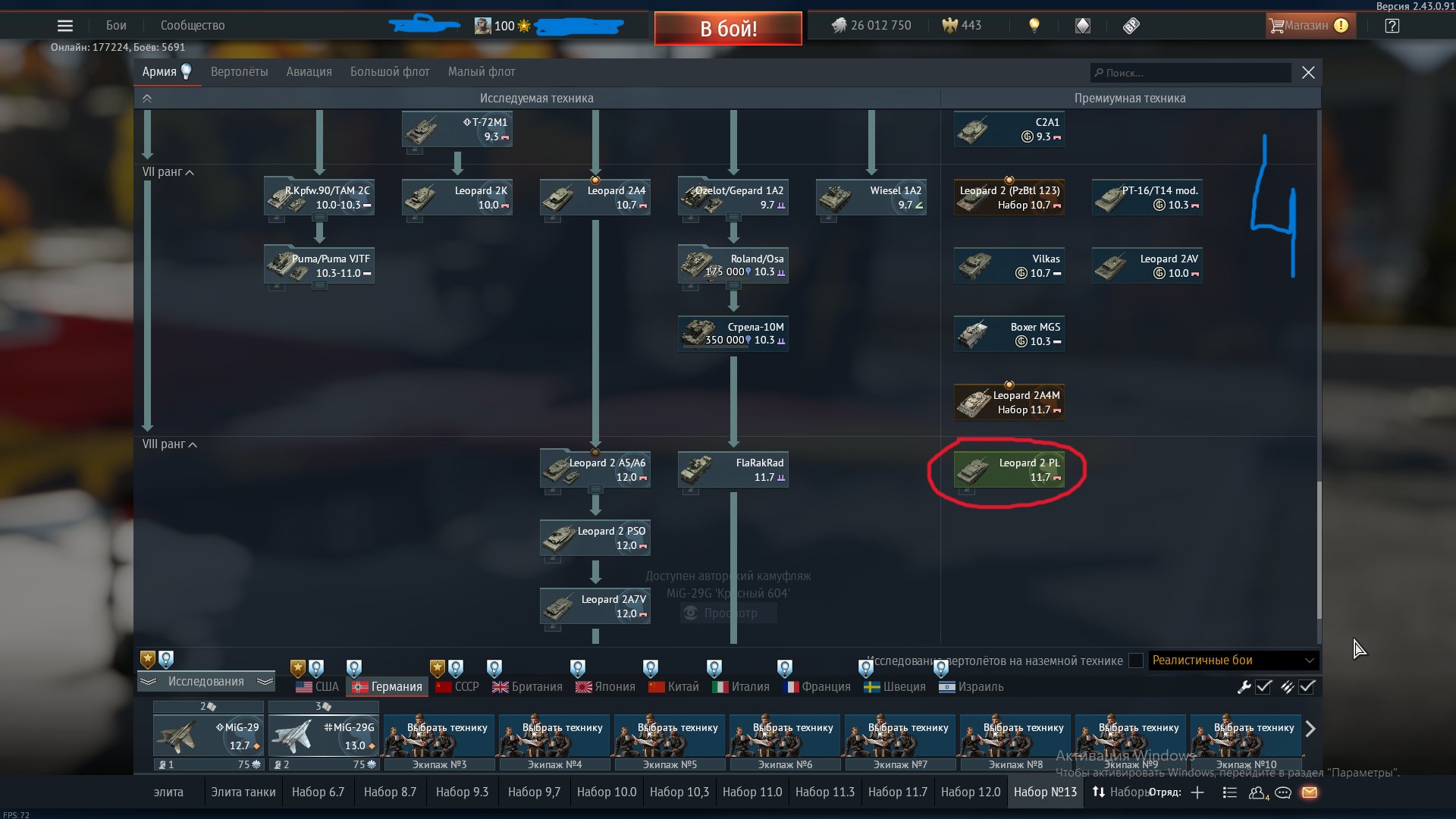Viewport: 1456px width, 819px height.
Task: Open the question mark help icon
Action: click(x=1392, y=26)
